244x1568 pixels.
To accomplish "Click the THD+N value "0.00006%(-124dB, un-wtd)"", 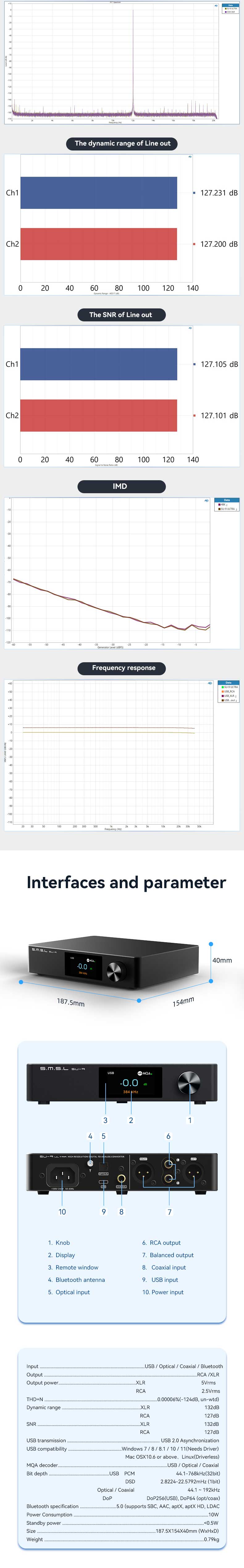I will 188,1399.
